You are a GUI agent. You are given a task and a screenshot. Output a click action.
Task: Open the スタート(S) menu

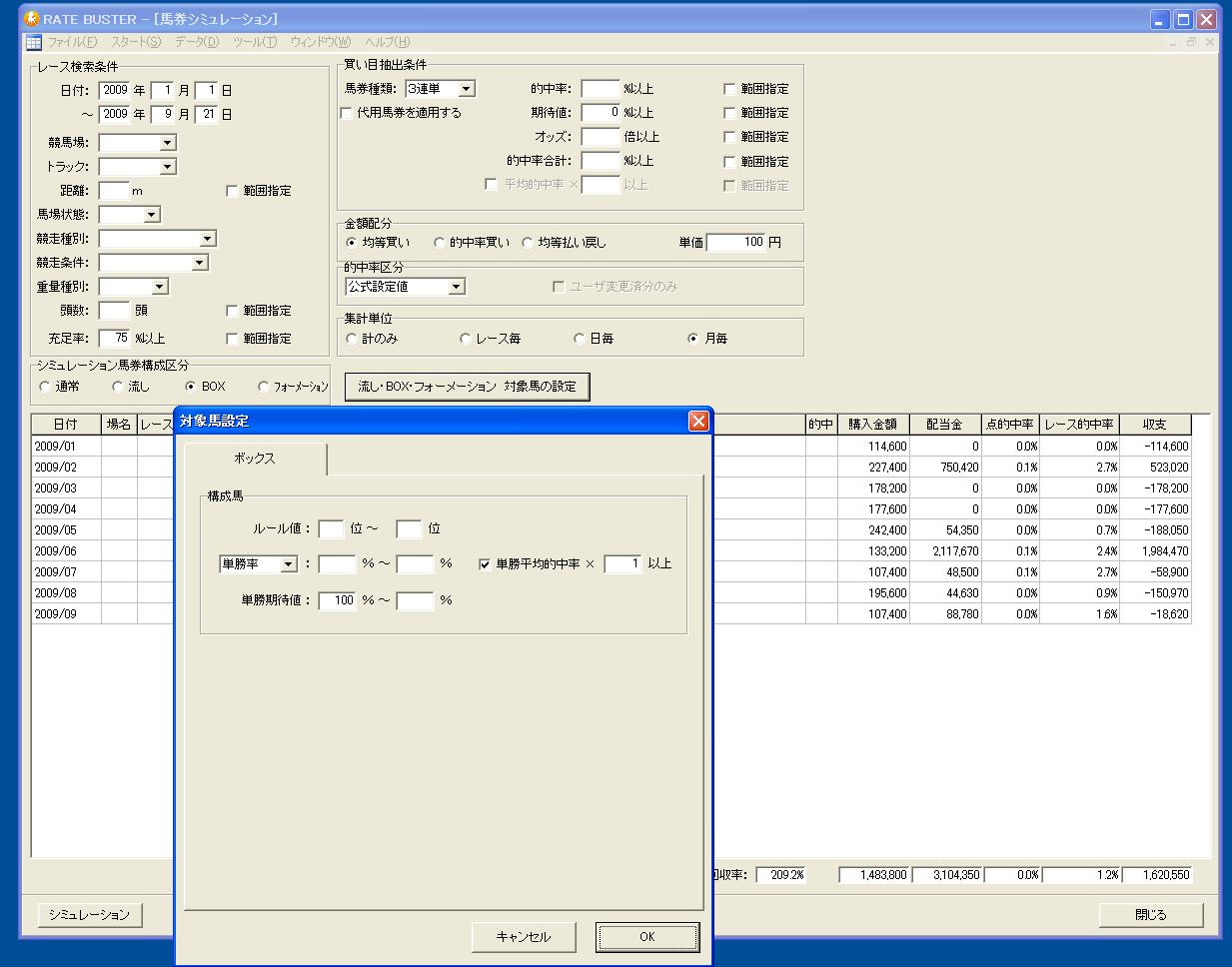[x=136, y=42]
